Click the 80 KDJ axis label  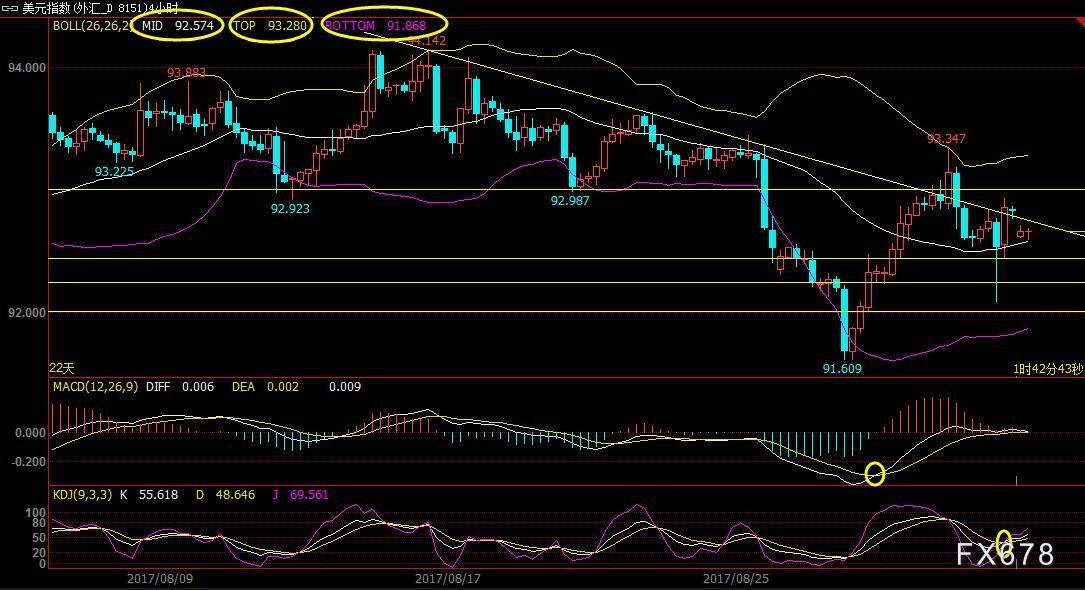39,524
